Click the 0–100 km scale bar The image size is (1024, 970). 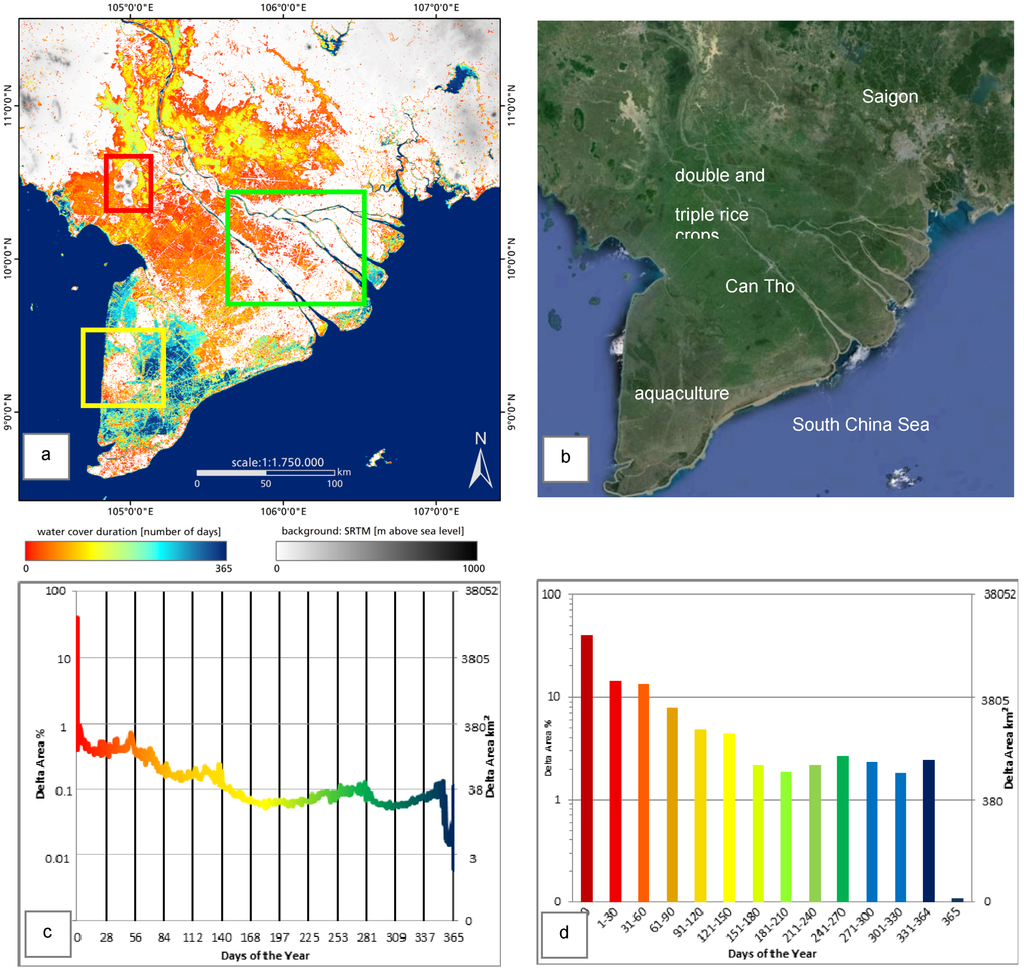coord(266,472)
